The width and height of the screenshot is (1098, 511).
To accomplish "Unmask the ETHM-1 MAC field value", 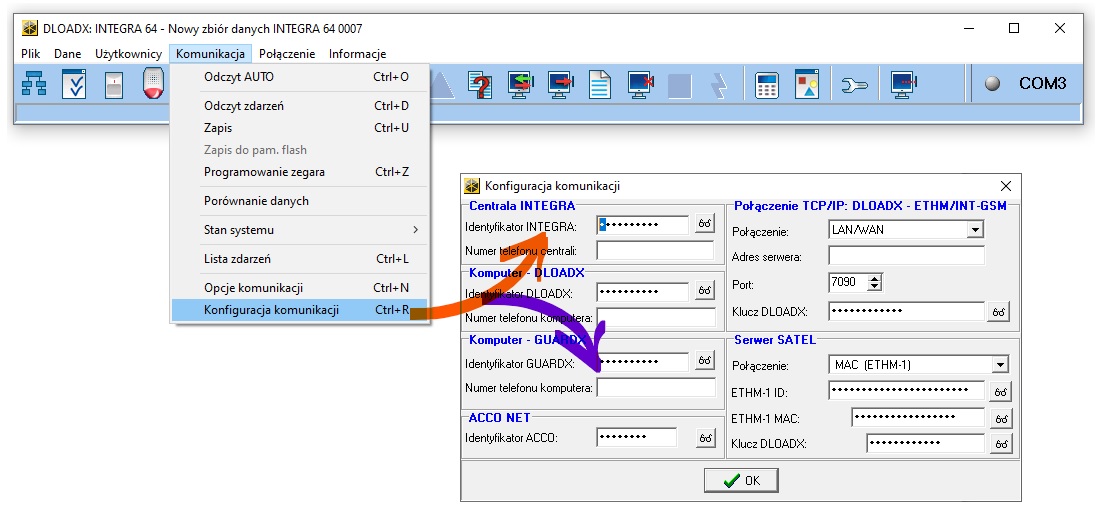I will 999,418.
